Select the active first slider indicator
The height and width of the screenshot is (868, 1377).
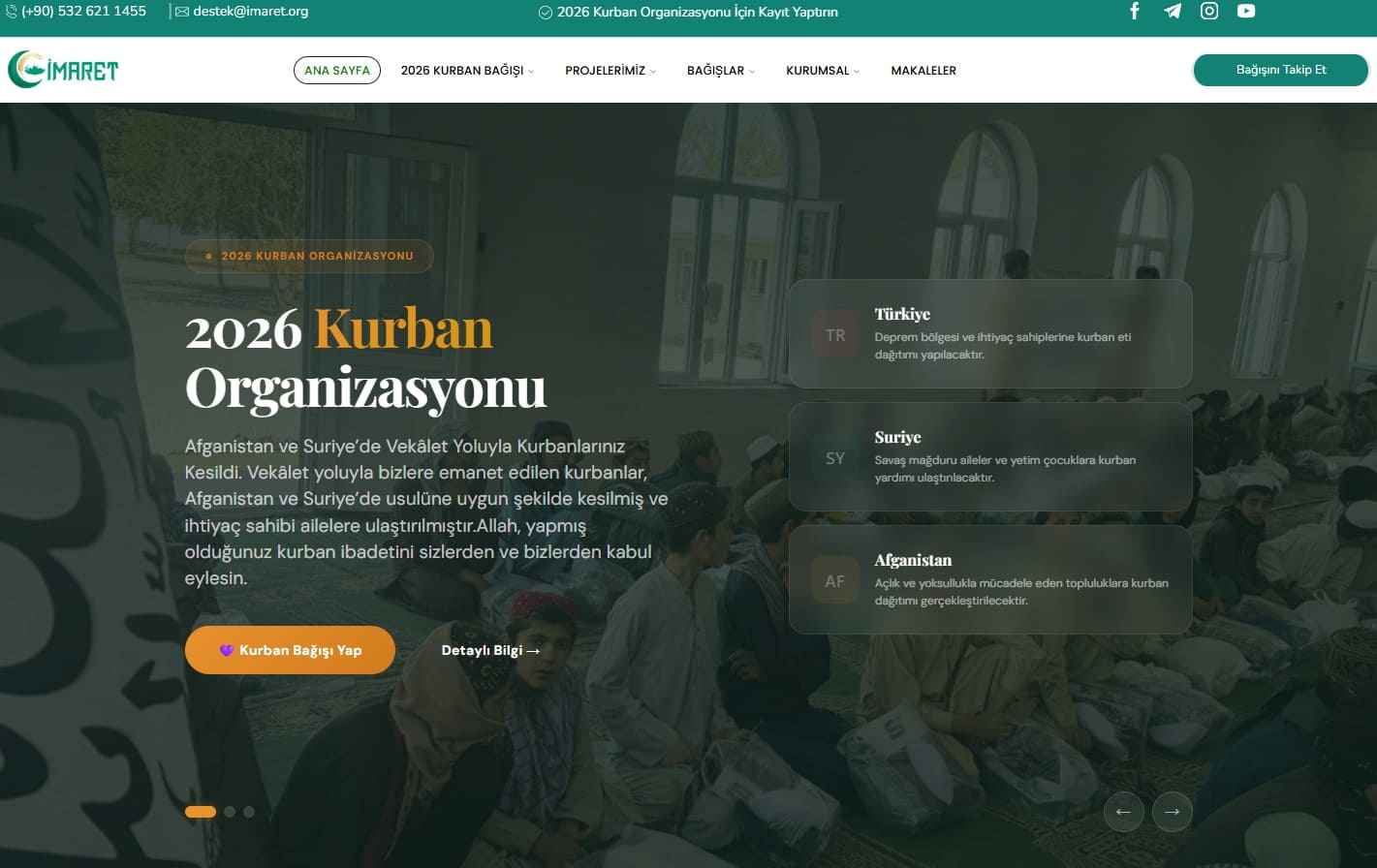(201, 812)
